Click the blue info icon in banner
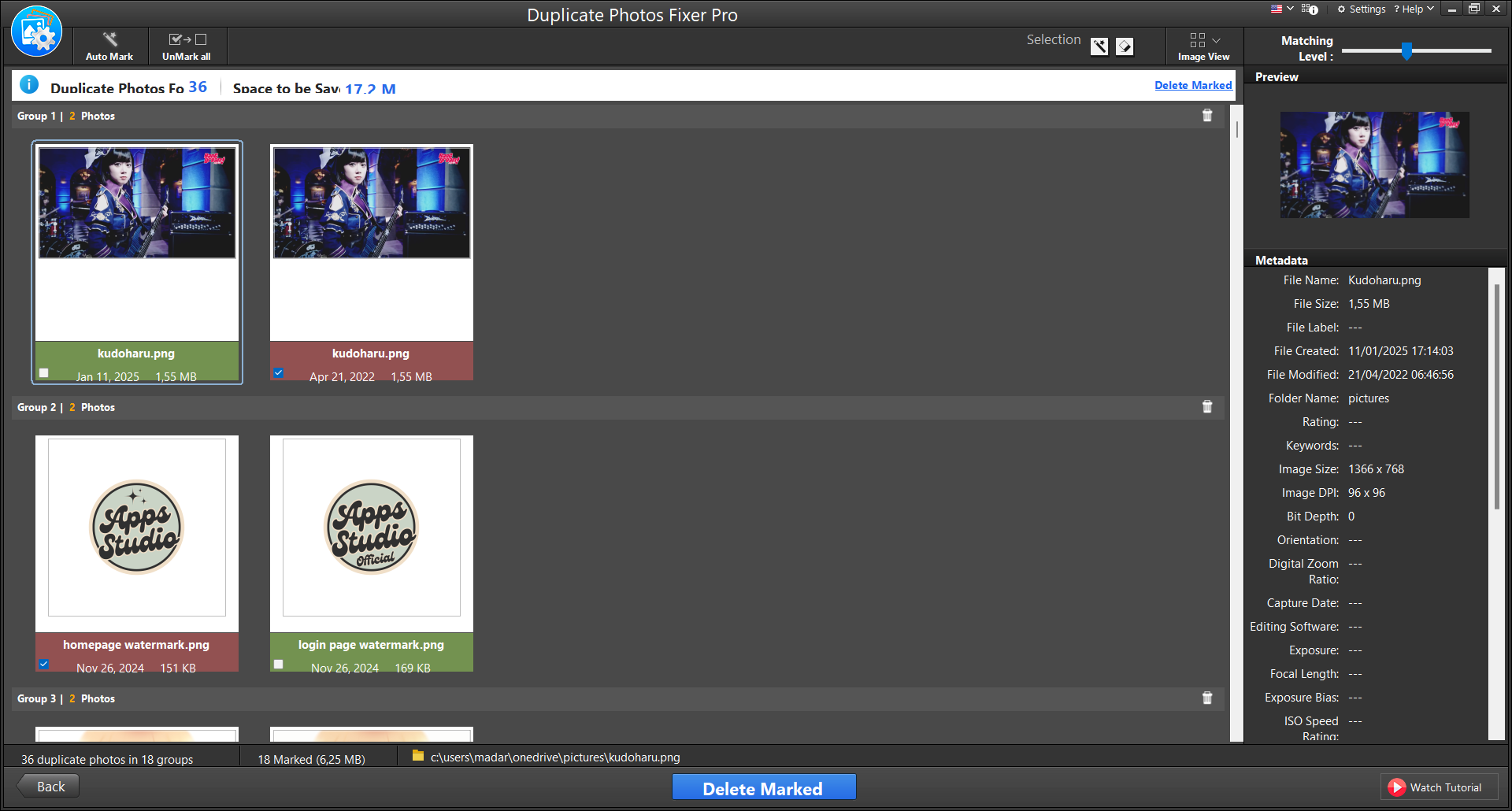 click(29, 84)
